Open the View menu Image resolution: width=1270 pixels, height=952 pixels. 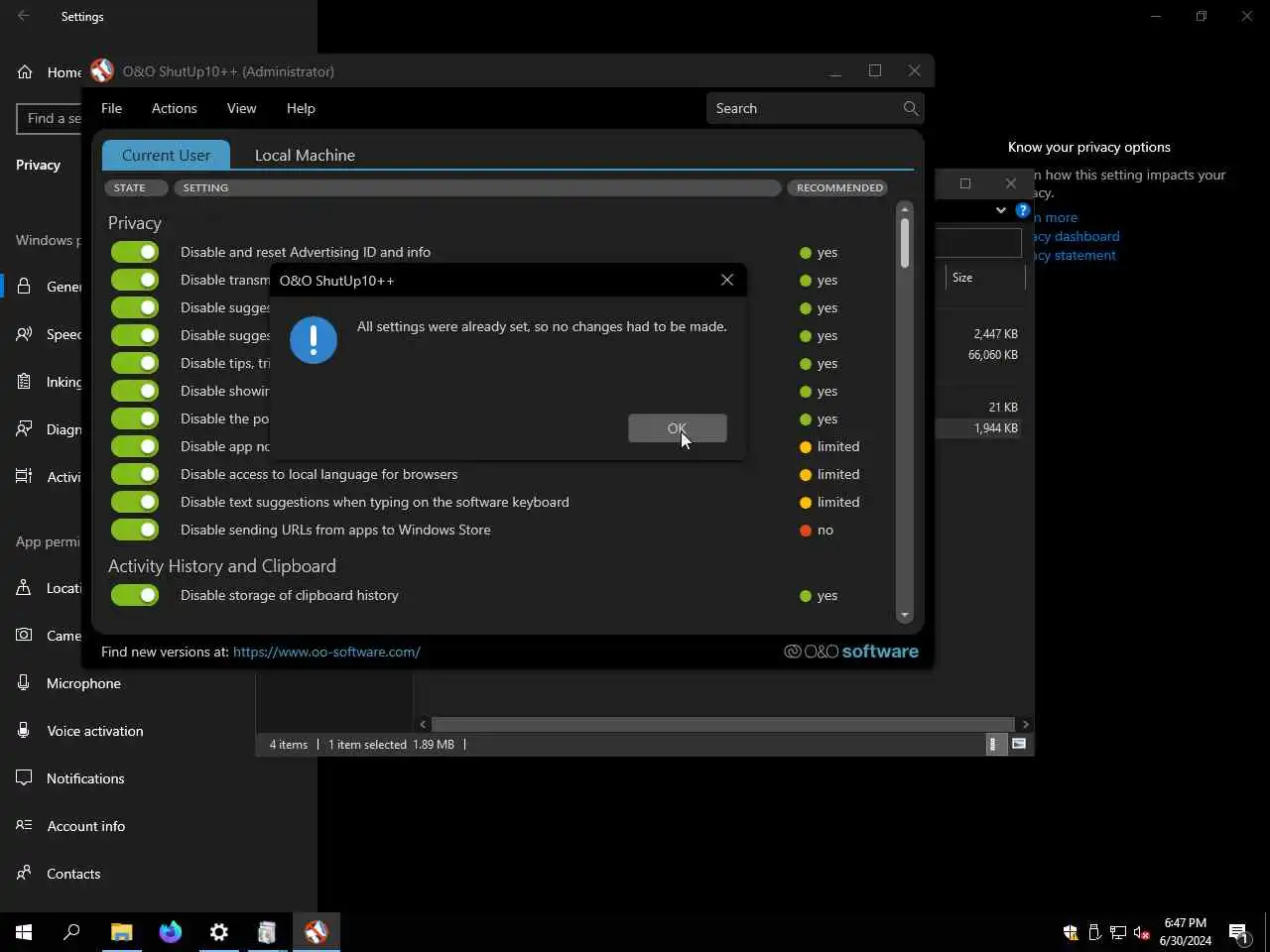[x=241, y=108]
